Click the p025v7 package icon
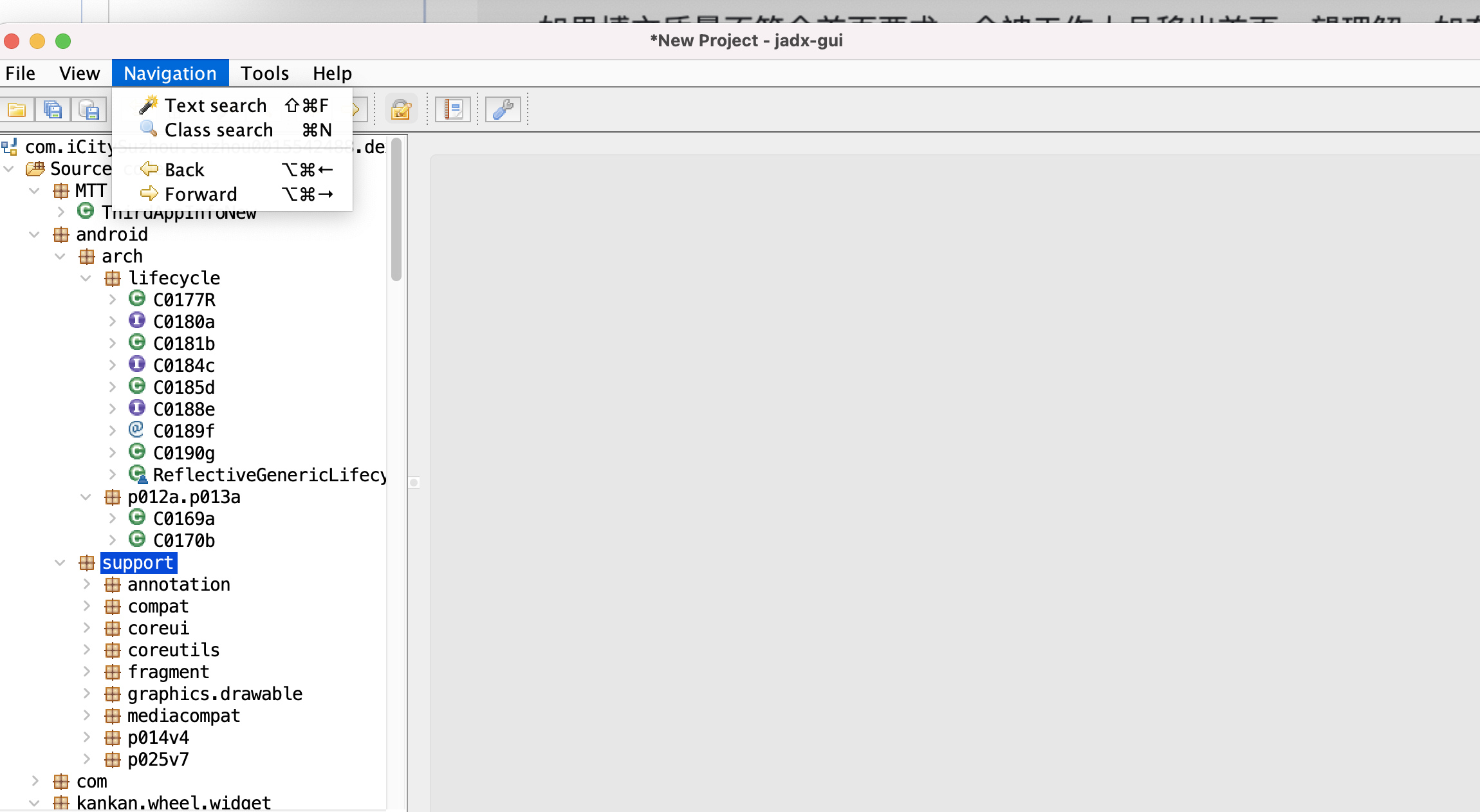The image size is (1480, 812). 113,759
